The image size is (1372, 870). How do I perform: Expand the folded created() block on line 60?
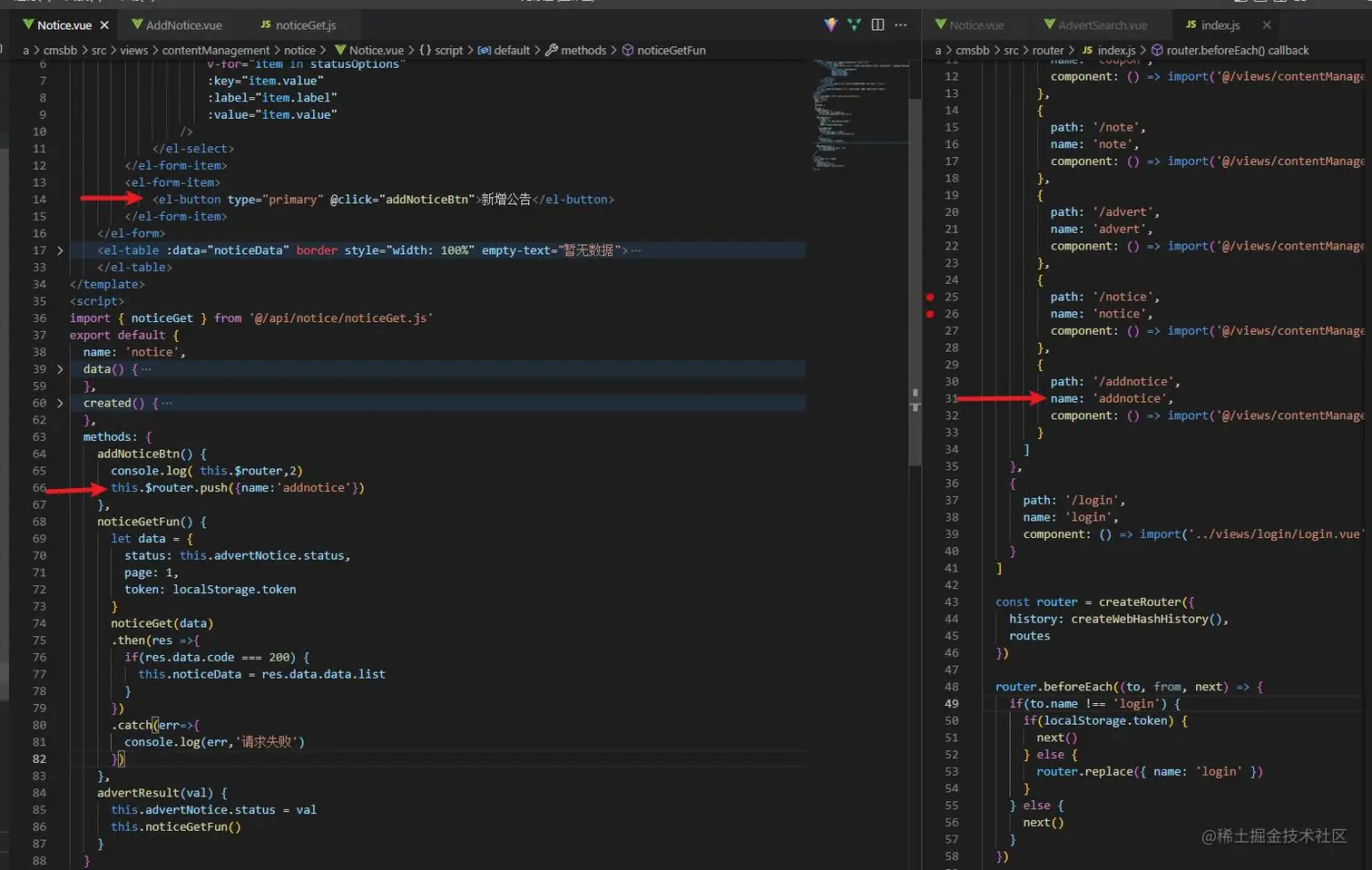61,403
